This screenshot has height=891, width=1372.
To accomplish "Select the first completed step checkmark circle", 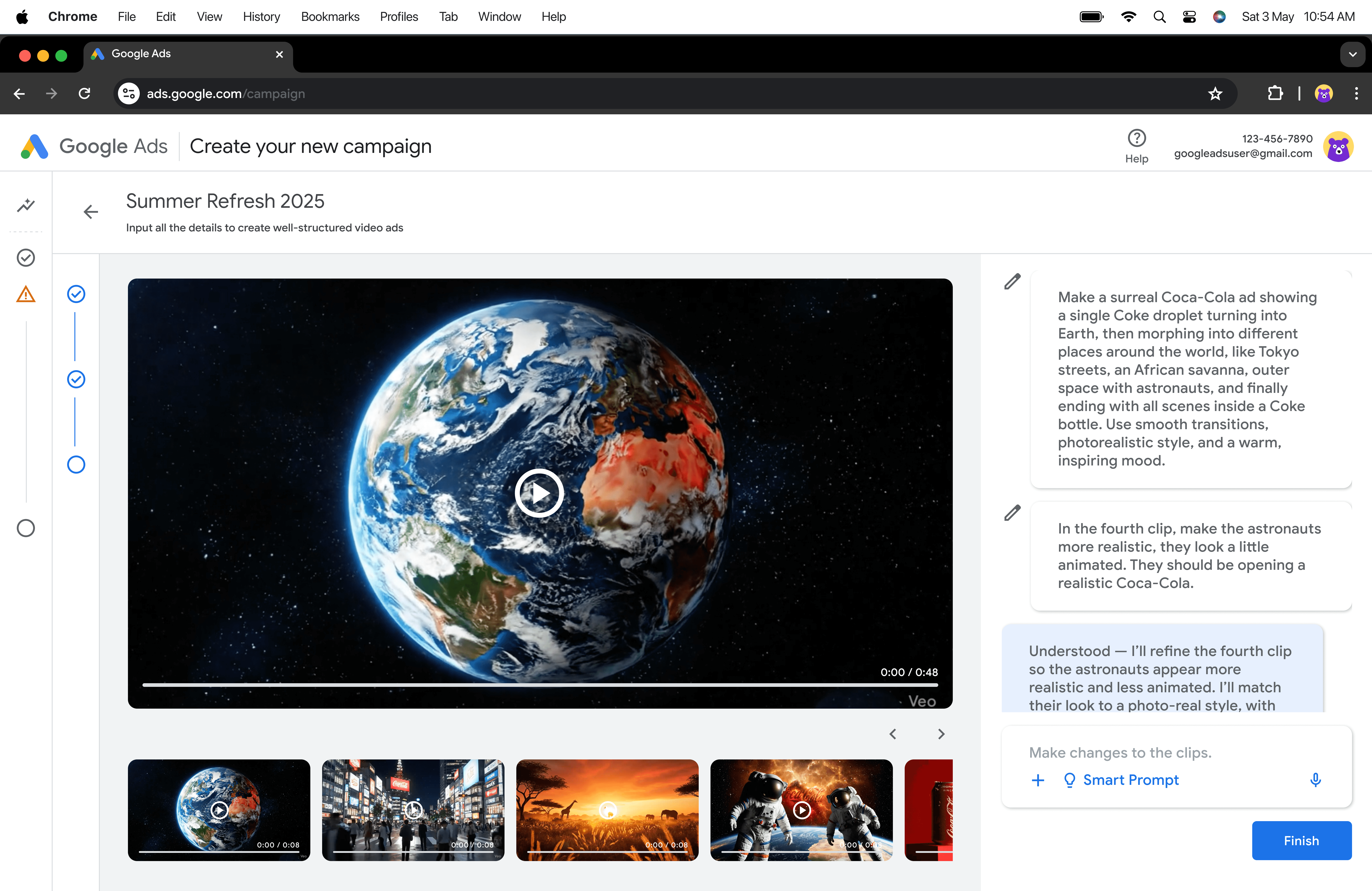I will point(76,294).
